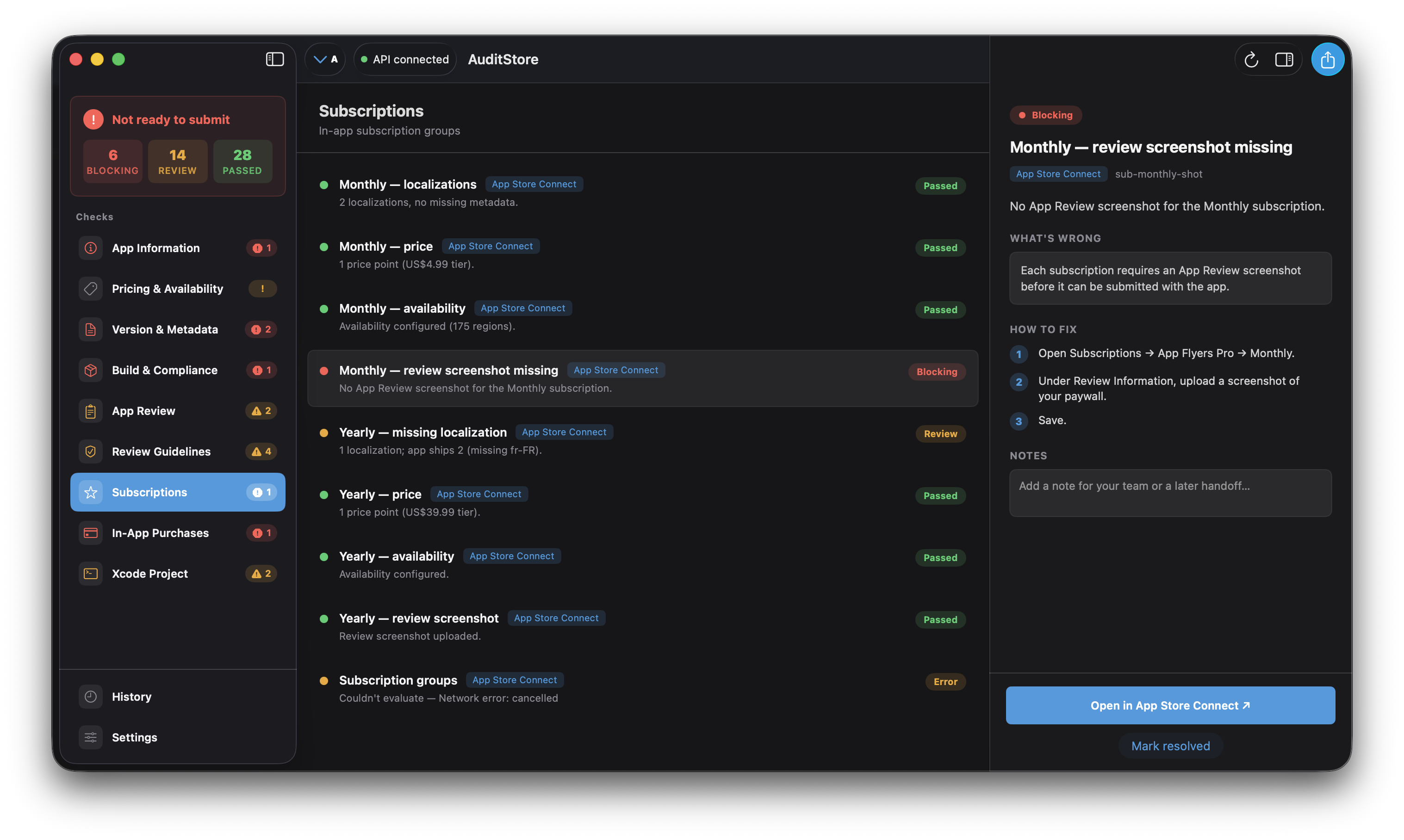Click the notes field for team handoff
The height and width of the screenshot is (840, 1404).
point(1170,493)
